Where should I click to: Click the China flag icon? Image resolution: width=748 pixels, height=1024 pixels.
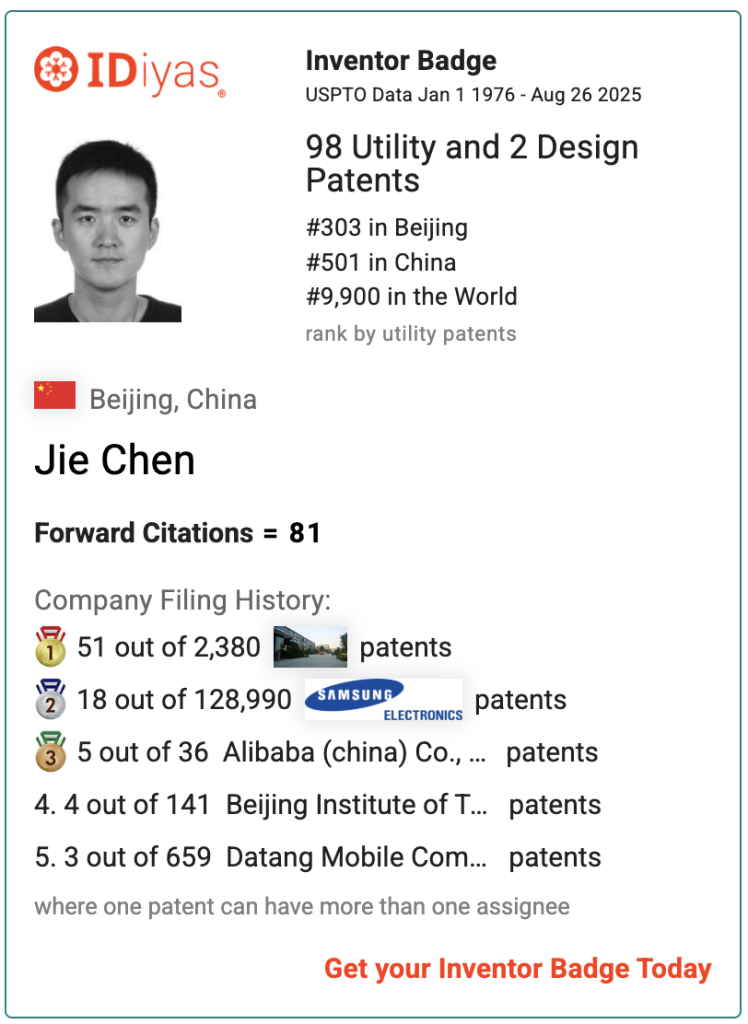coord(55,395)
